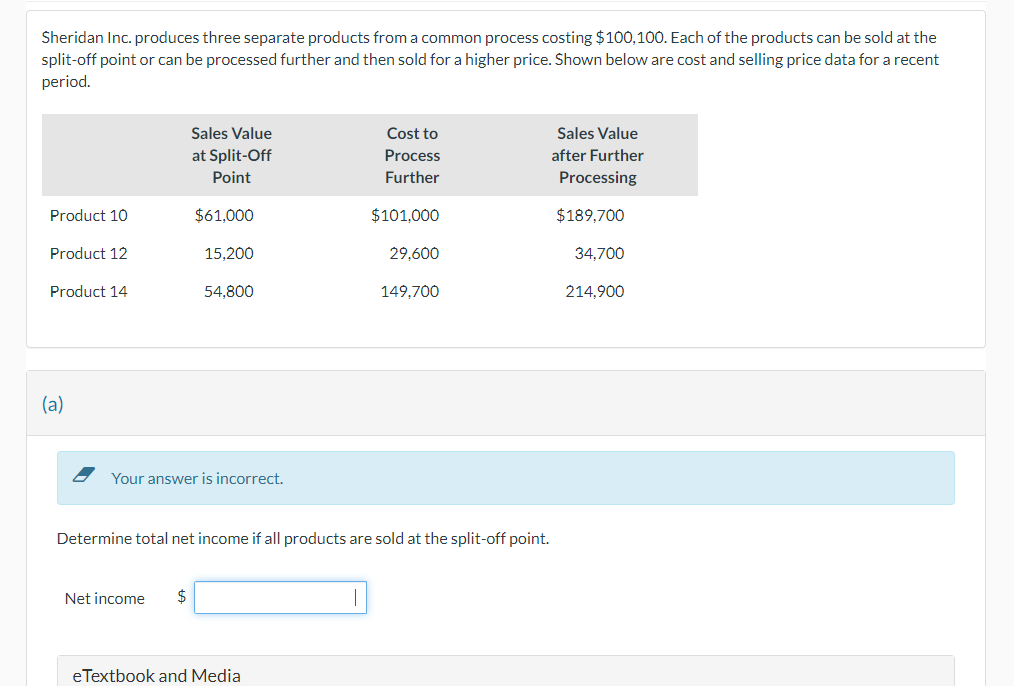Click the 29,600 cost cell for Product 12
The image size is (1014, 686).
click(x=414, y=253)
